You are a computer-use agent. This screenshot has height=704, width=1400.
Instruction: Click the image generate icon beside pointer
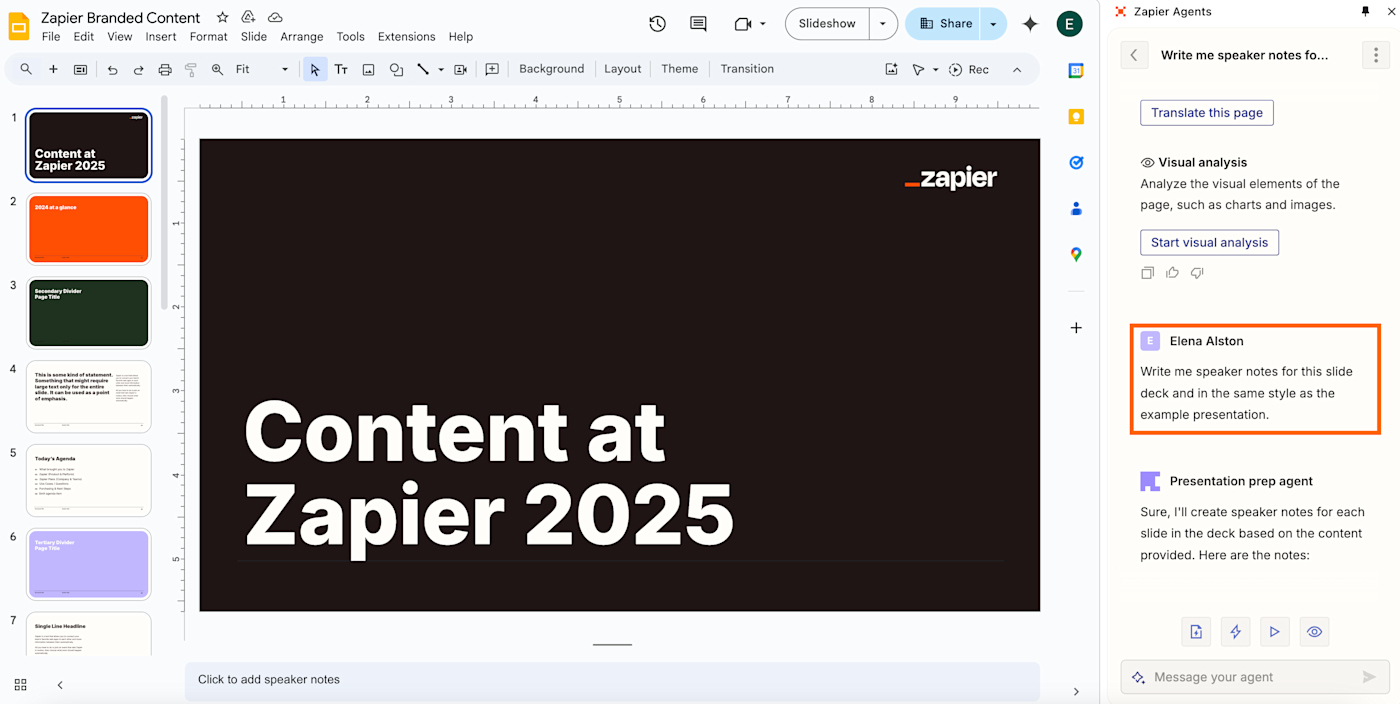tap(891, 69)
